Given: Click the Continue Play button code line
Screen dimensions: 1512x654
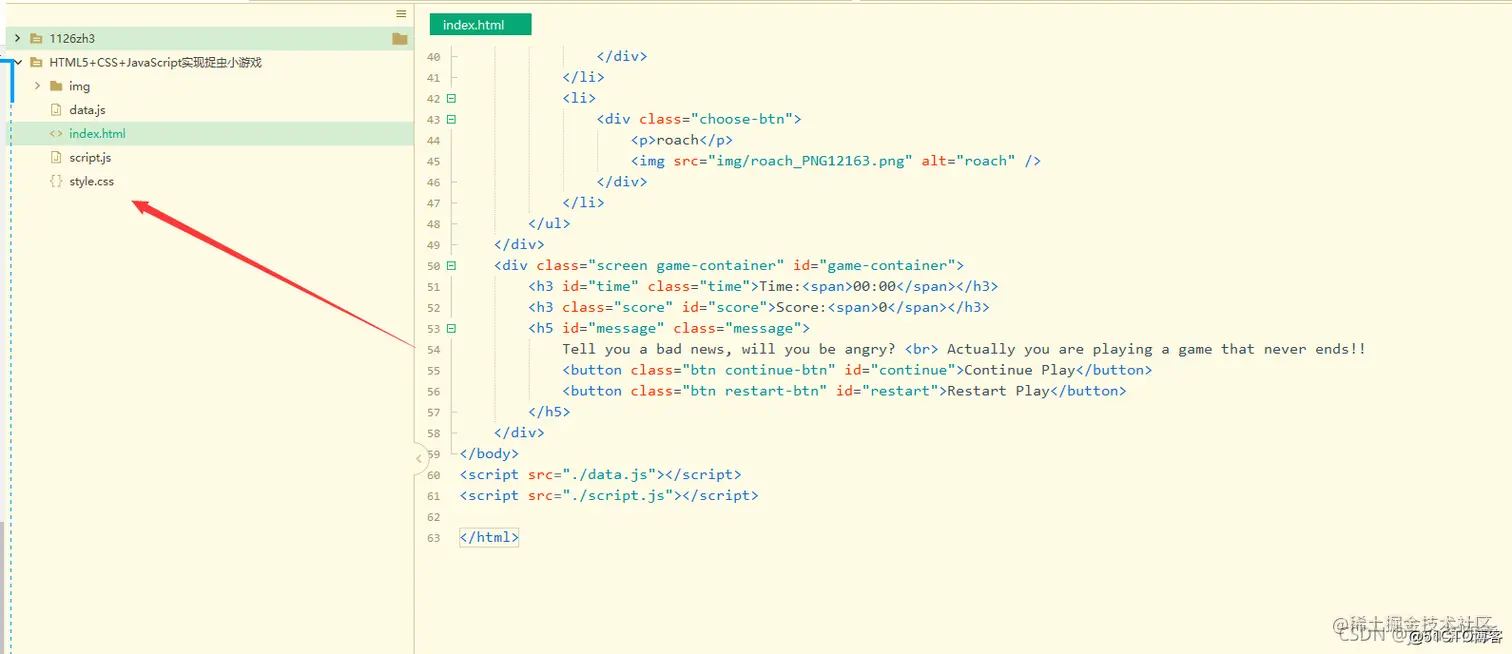Looking at the screenshot, I should 857,370.
